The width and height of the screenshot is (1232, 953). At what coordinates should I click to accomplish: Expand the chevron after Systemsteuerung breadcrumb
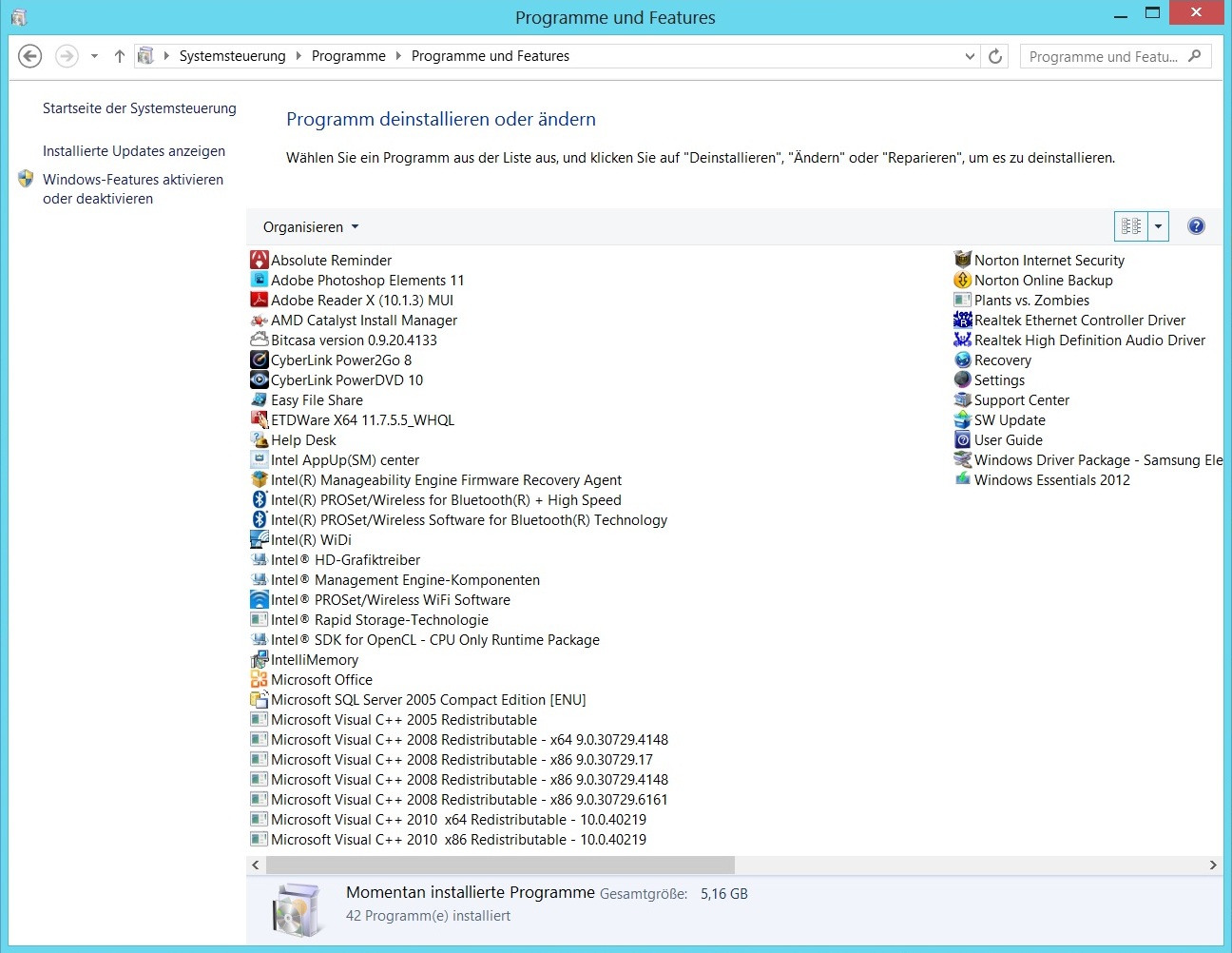(x=298, y=56)
